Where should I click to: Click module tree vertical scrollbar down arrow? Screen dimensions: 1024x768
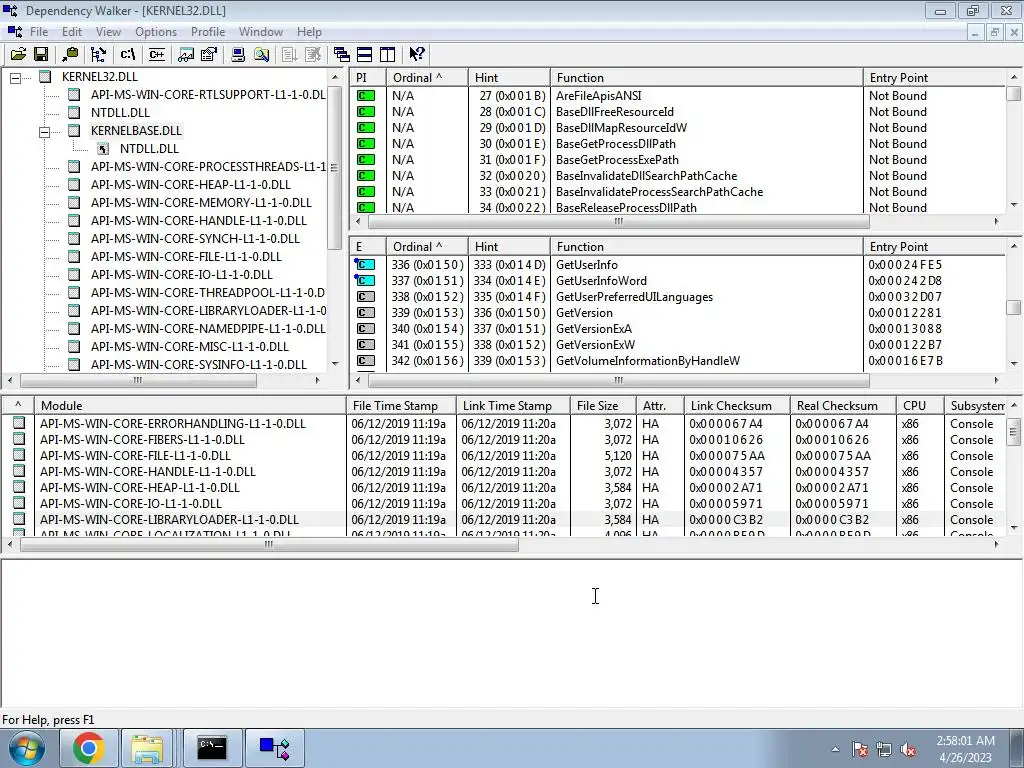tap(335, 364)
